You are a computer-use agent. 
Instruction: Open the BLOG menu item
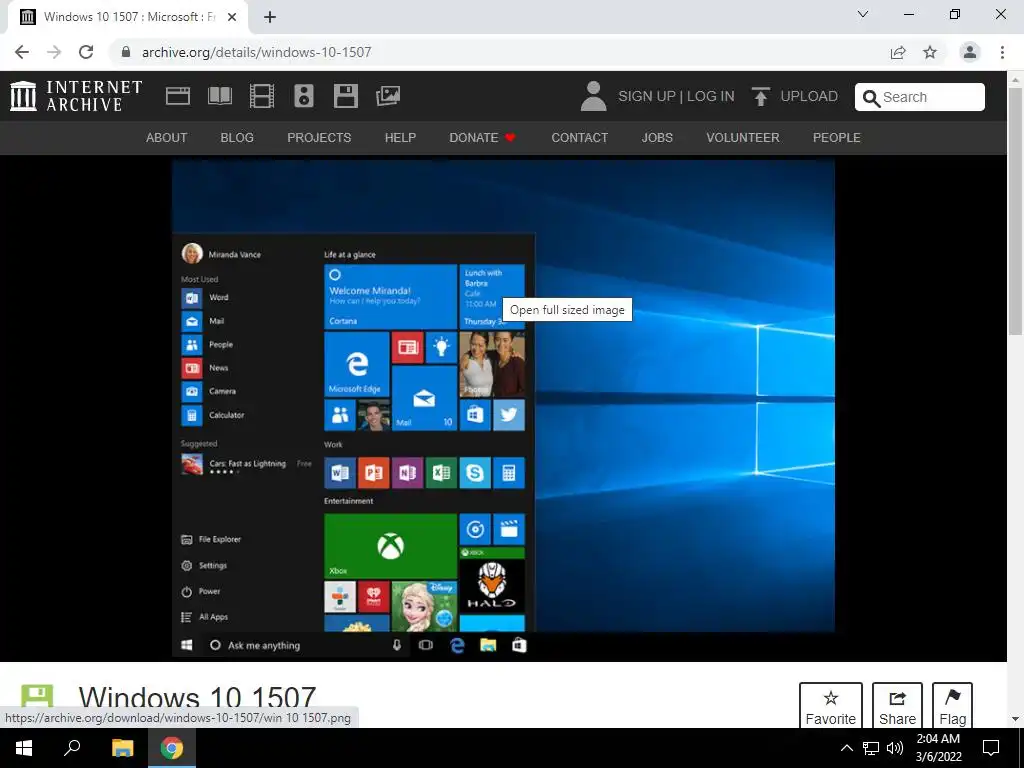(237, 138)
